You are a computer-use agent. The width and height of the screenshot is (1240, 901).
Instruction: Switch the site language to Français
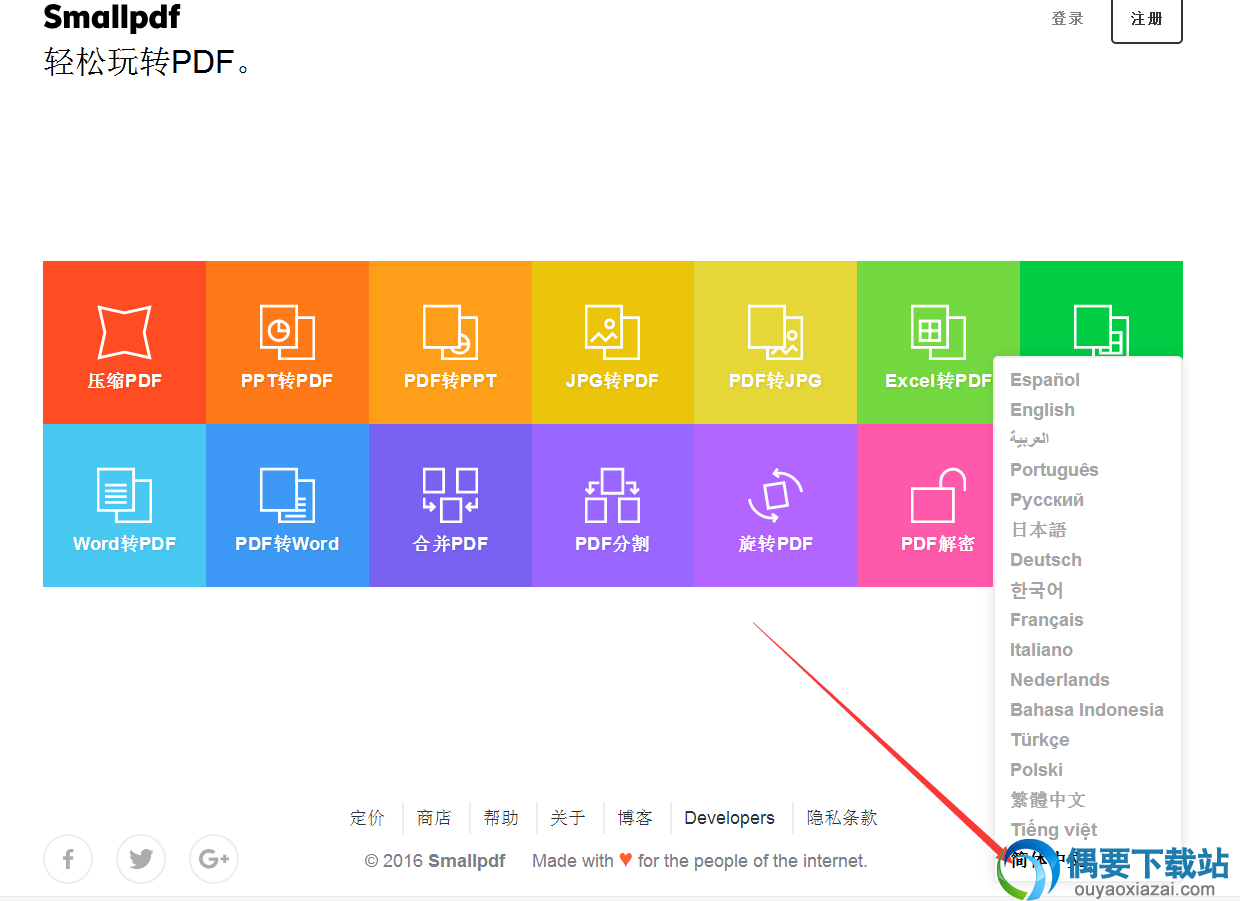coord(1047,620)
